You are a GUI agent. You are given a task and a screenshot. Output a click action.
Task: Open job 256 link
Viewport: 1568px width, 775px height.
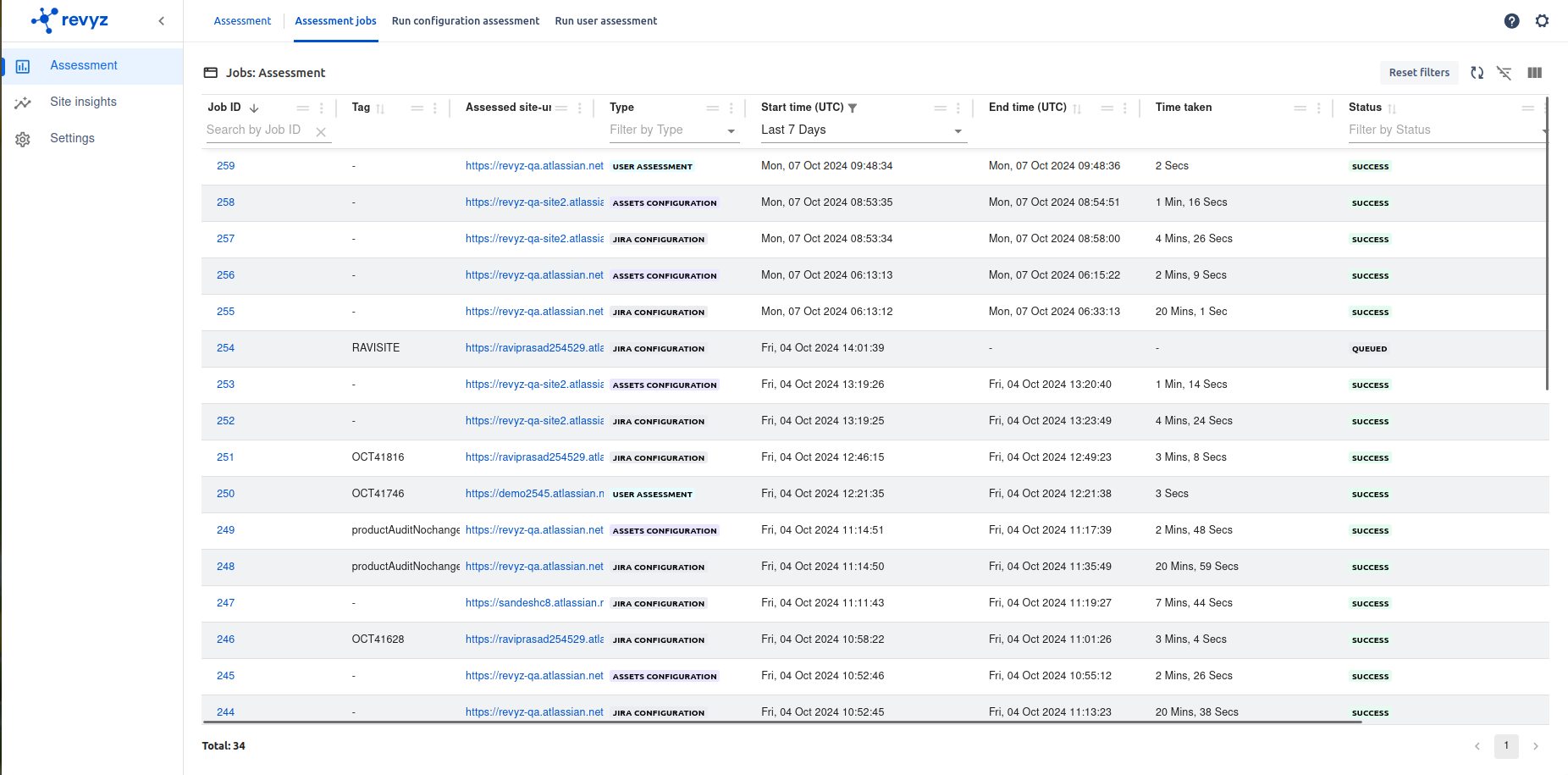(225, 275)
